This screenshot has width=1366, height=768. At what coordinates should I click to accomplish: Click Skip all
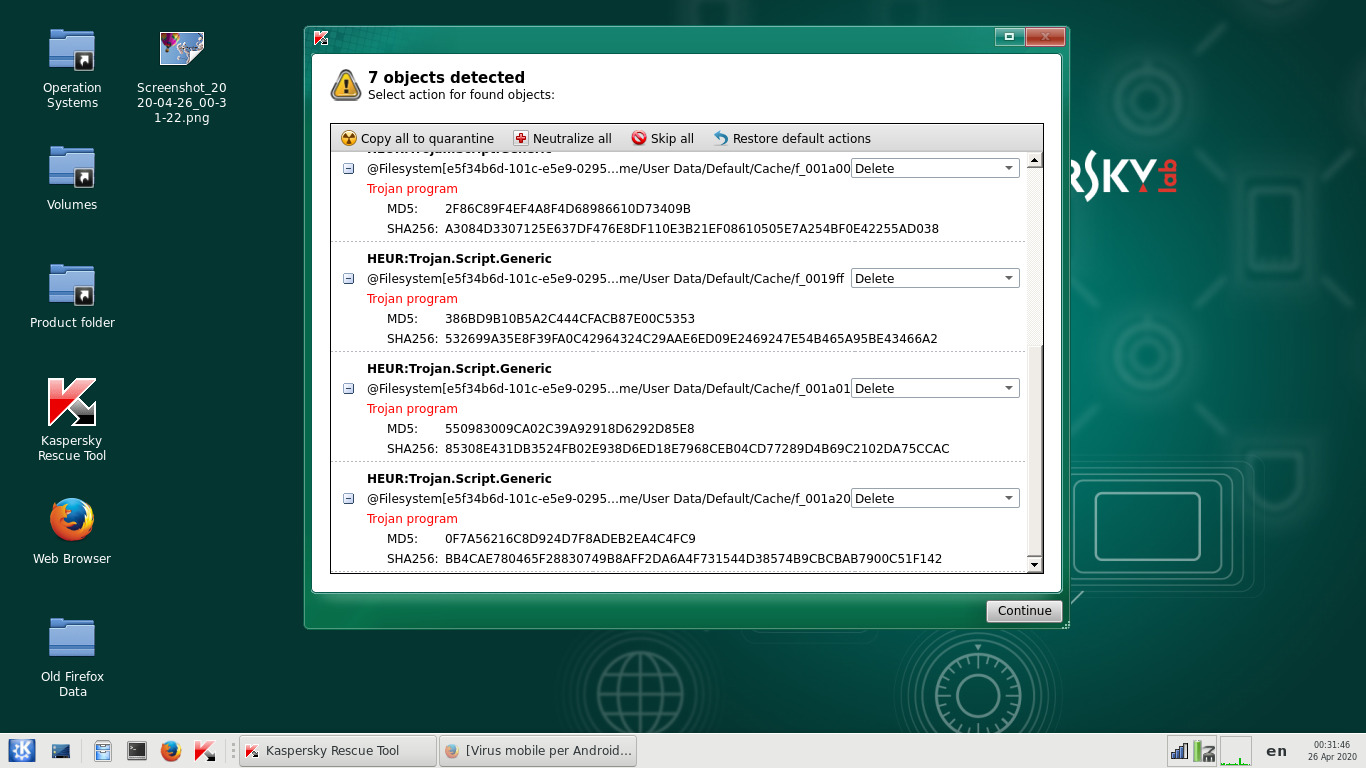tap(662, 138)
